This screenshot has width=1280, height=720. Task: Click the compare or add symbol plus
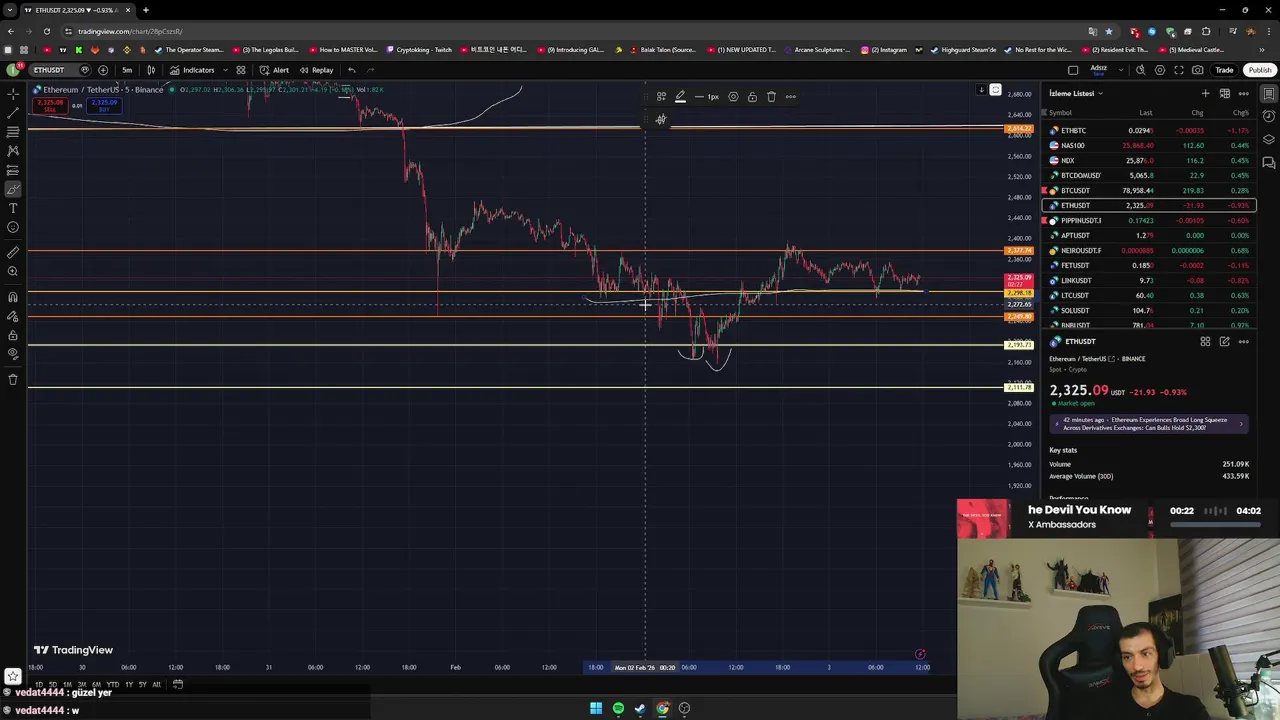(x=103, y=70)
